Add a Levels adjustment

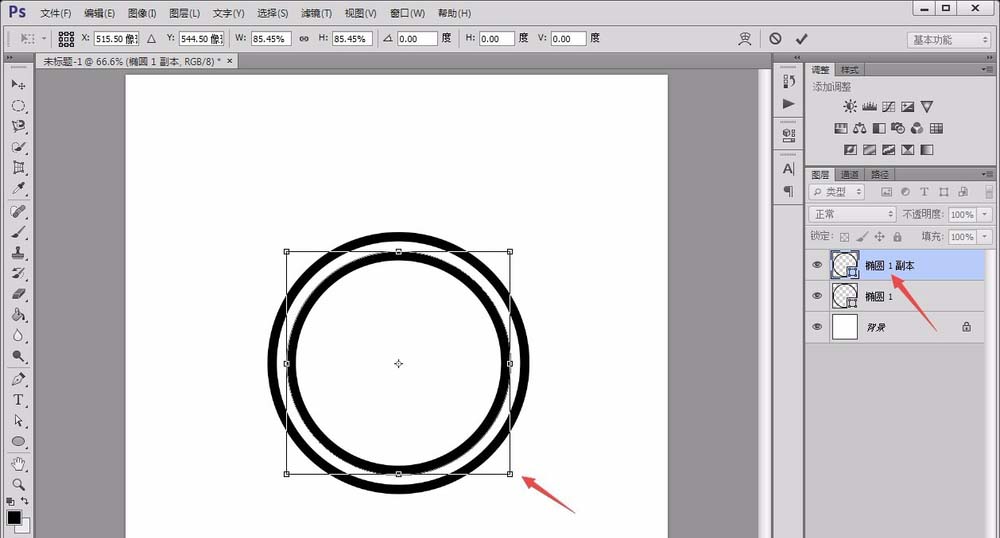[869, 106]
